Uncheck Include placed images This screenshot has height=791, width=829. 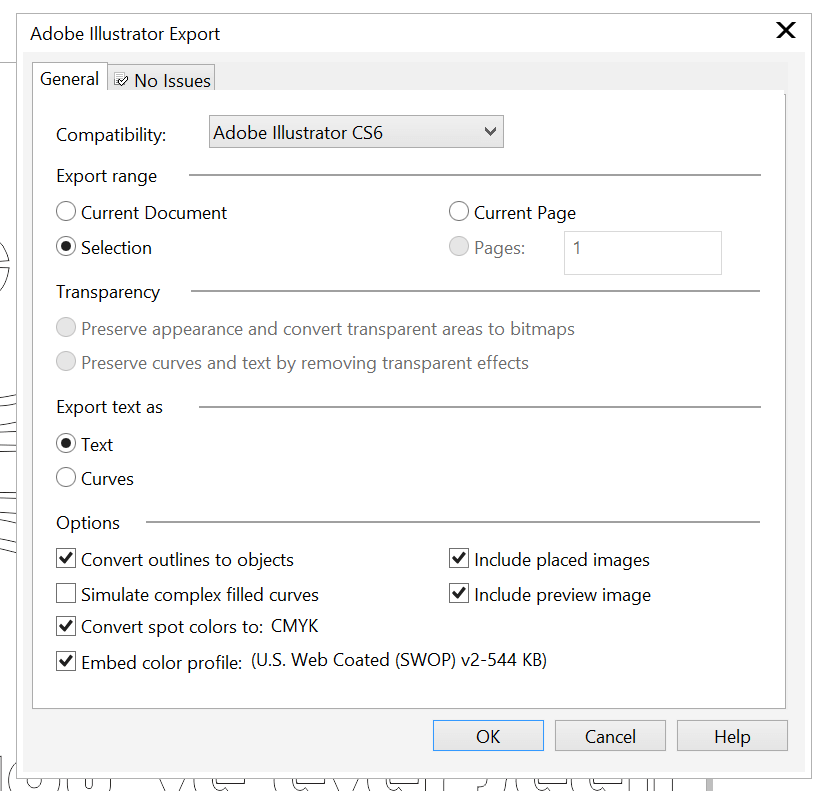[458, 558]
